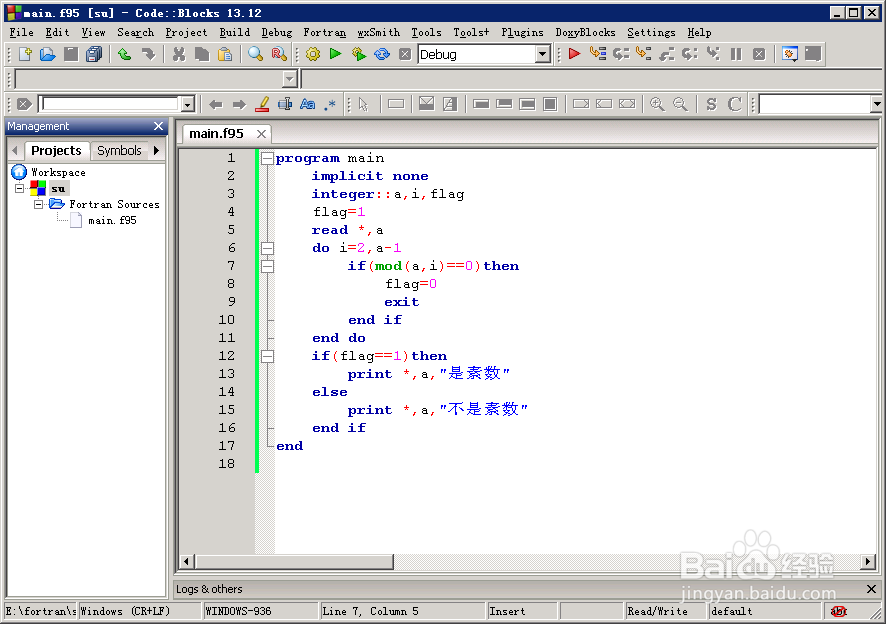Zoom out editor view icon

(680, 104)
